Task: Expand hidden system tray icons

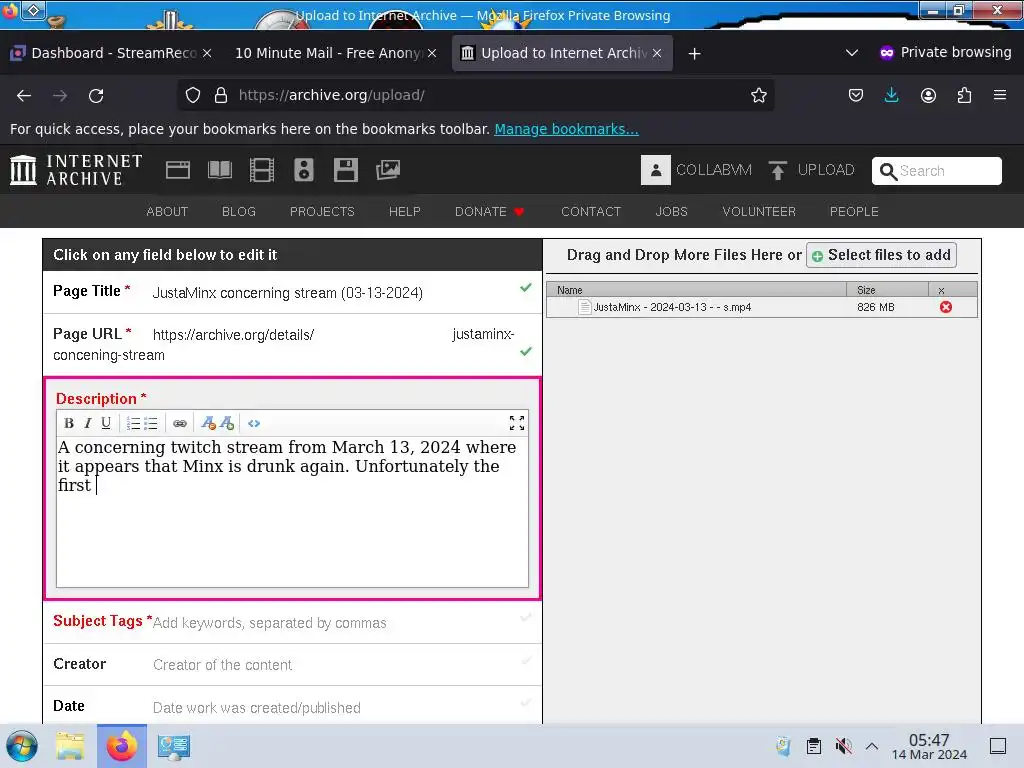Action: (872, 746)
